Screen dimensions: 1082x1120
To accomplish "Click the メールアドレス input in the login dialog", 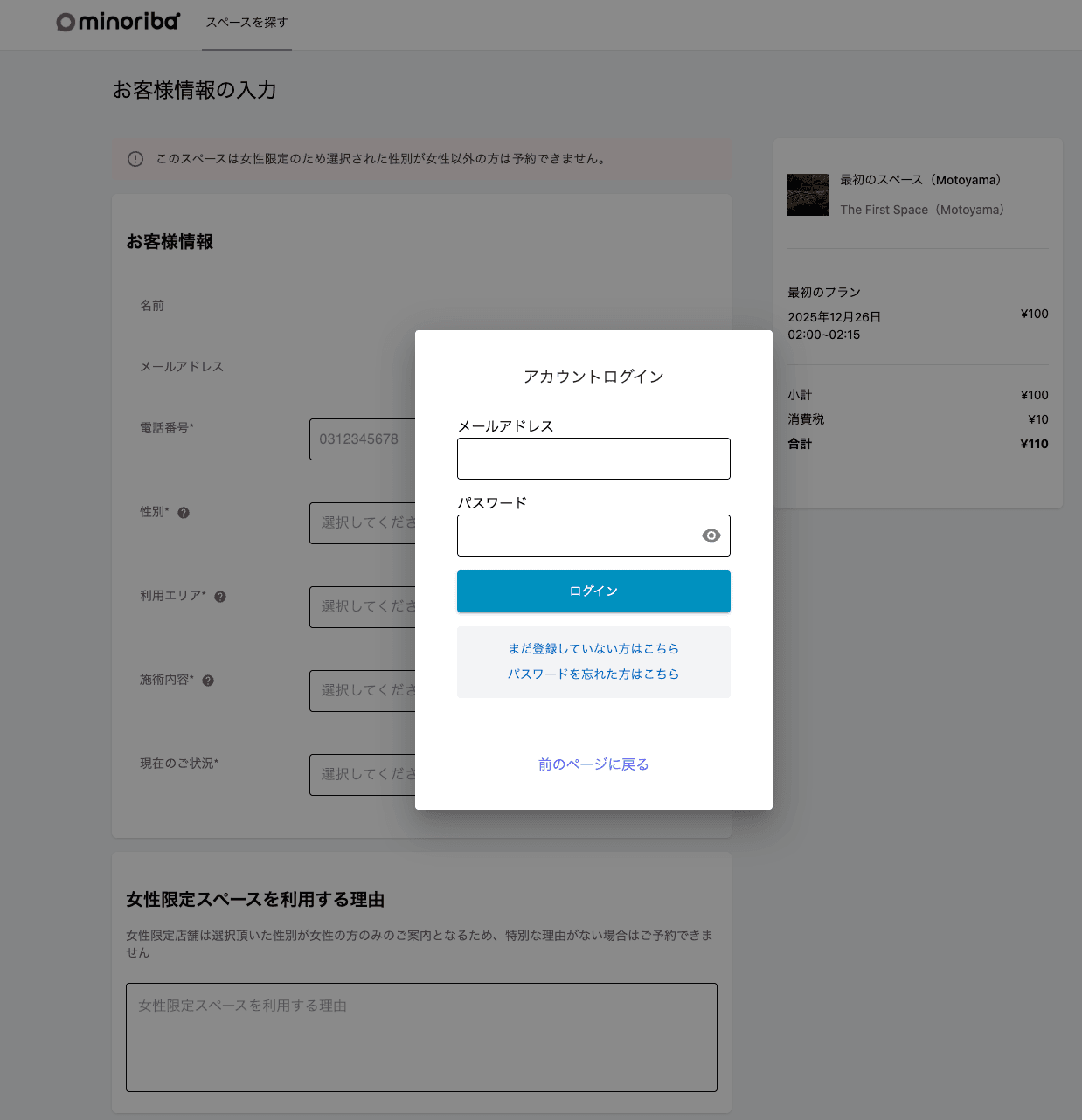I will [593, 458].
